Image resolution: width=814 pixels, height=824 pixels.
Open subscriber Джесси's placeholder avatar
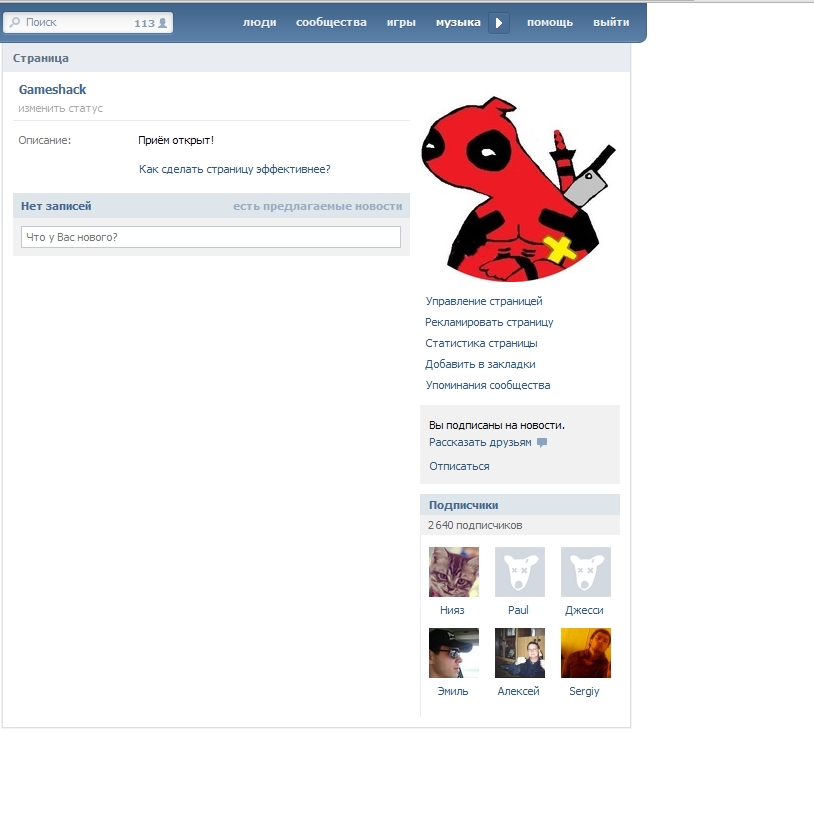point(585,572)
